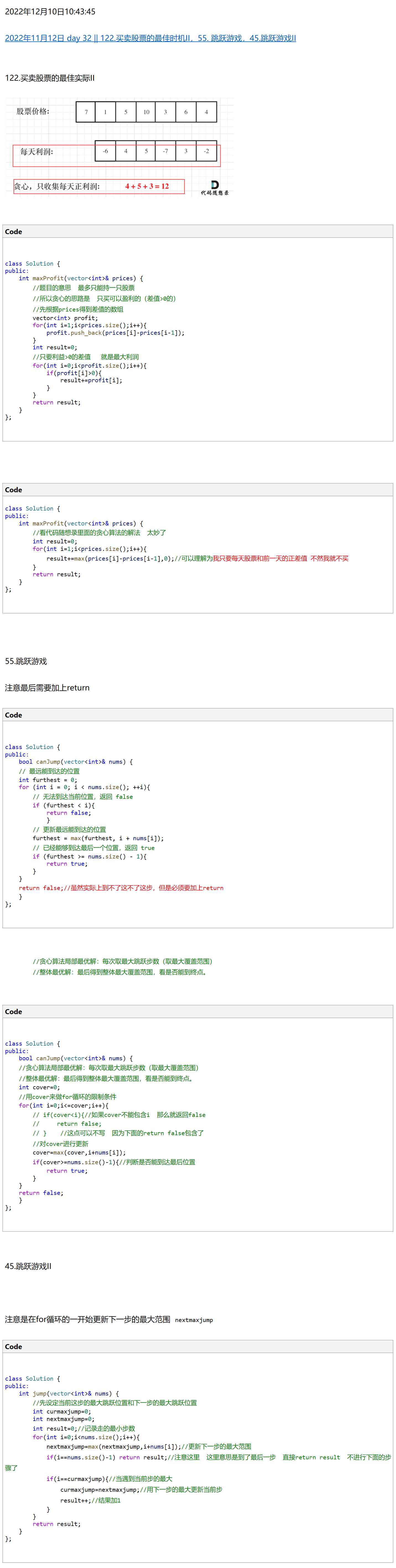396x1568 pixels.
Task: Click the line result++;//结果加1
Action: click(91, 1501)
